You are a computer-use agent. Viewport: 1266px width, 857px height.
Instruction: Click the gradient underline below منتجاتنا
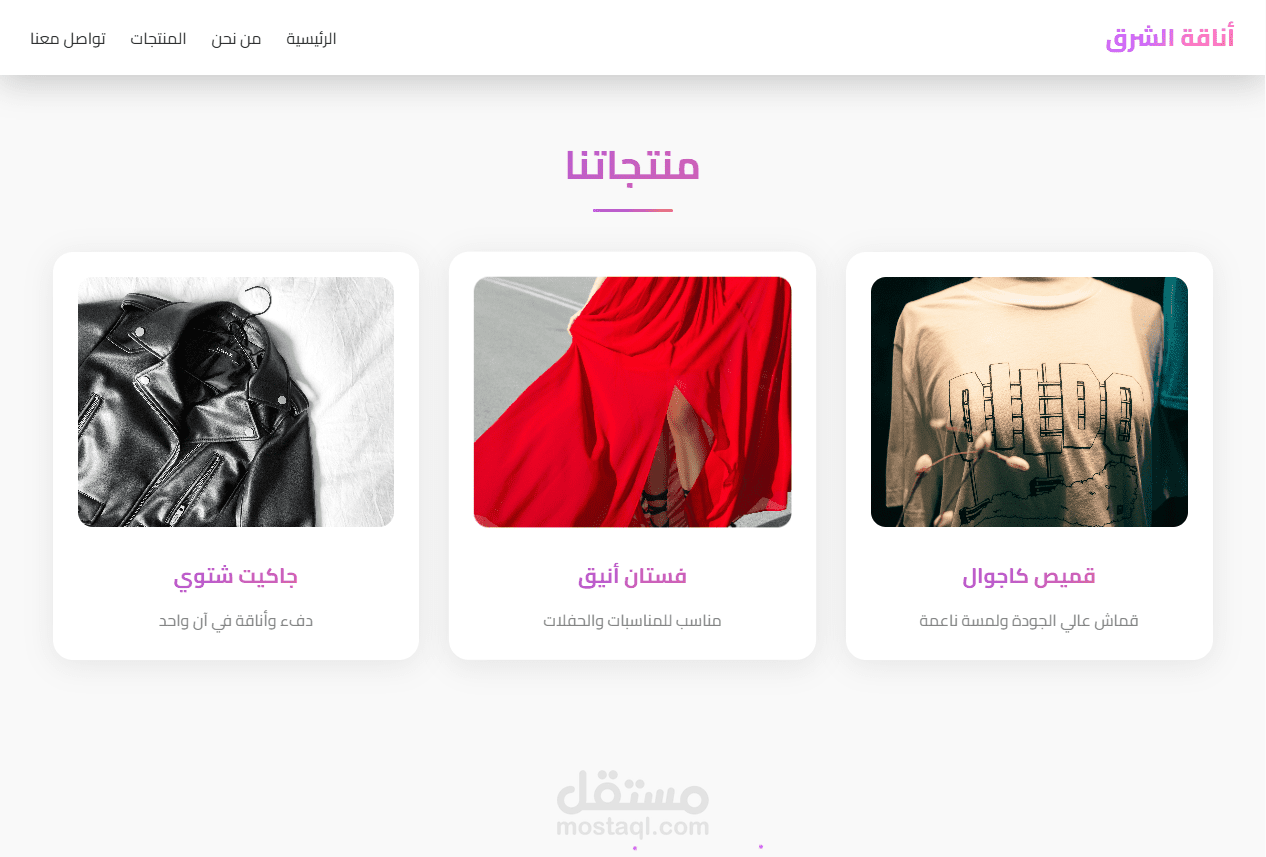pos(632,210)
